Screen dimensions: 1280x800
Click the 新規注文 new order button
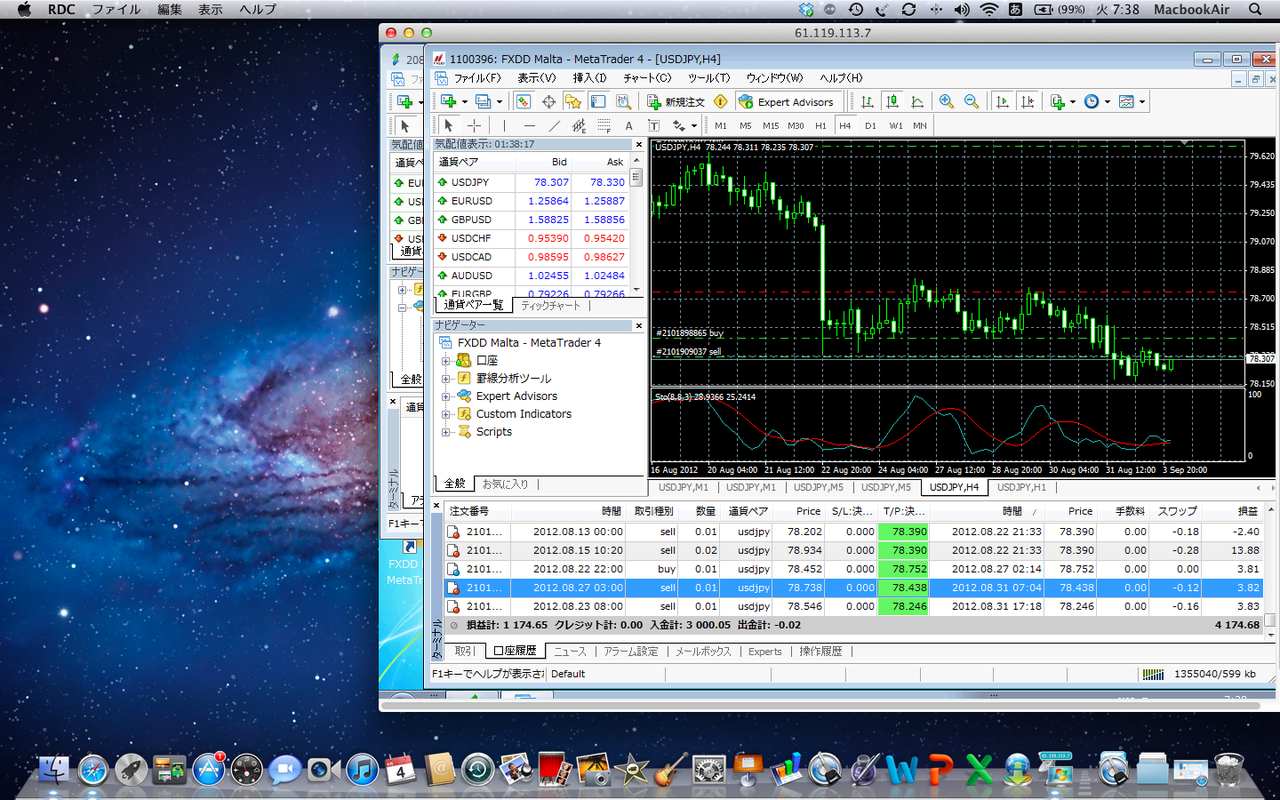pyautogui.click(x=675, y=102)
